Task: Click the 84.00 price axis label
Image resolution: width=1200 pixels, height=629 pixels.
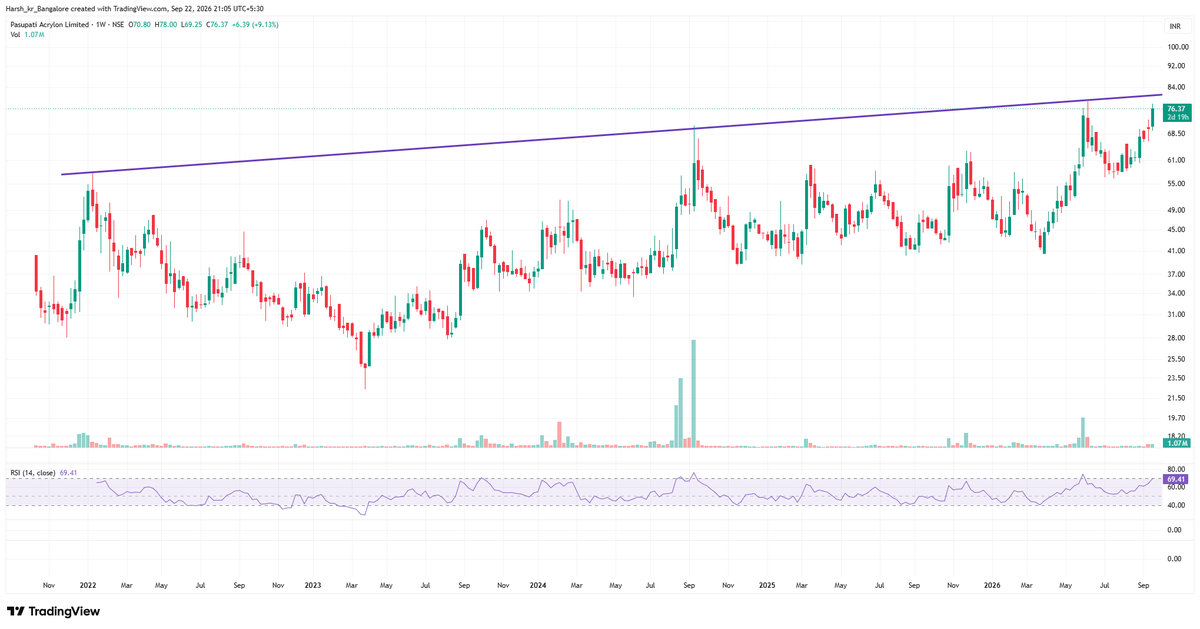Action: tap(1176, 87)
